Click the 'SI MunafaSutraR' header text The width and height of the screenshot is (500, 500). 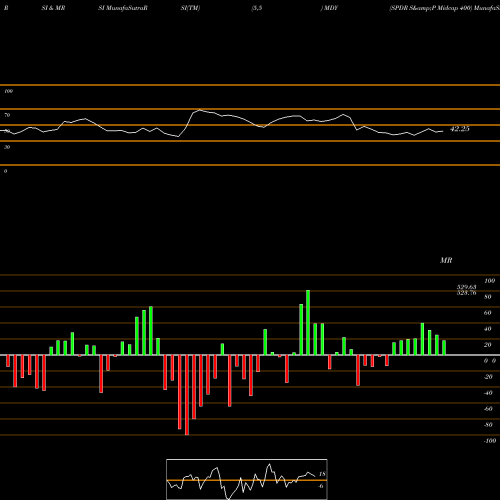pos(123,8)
